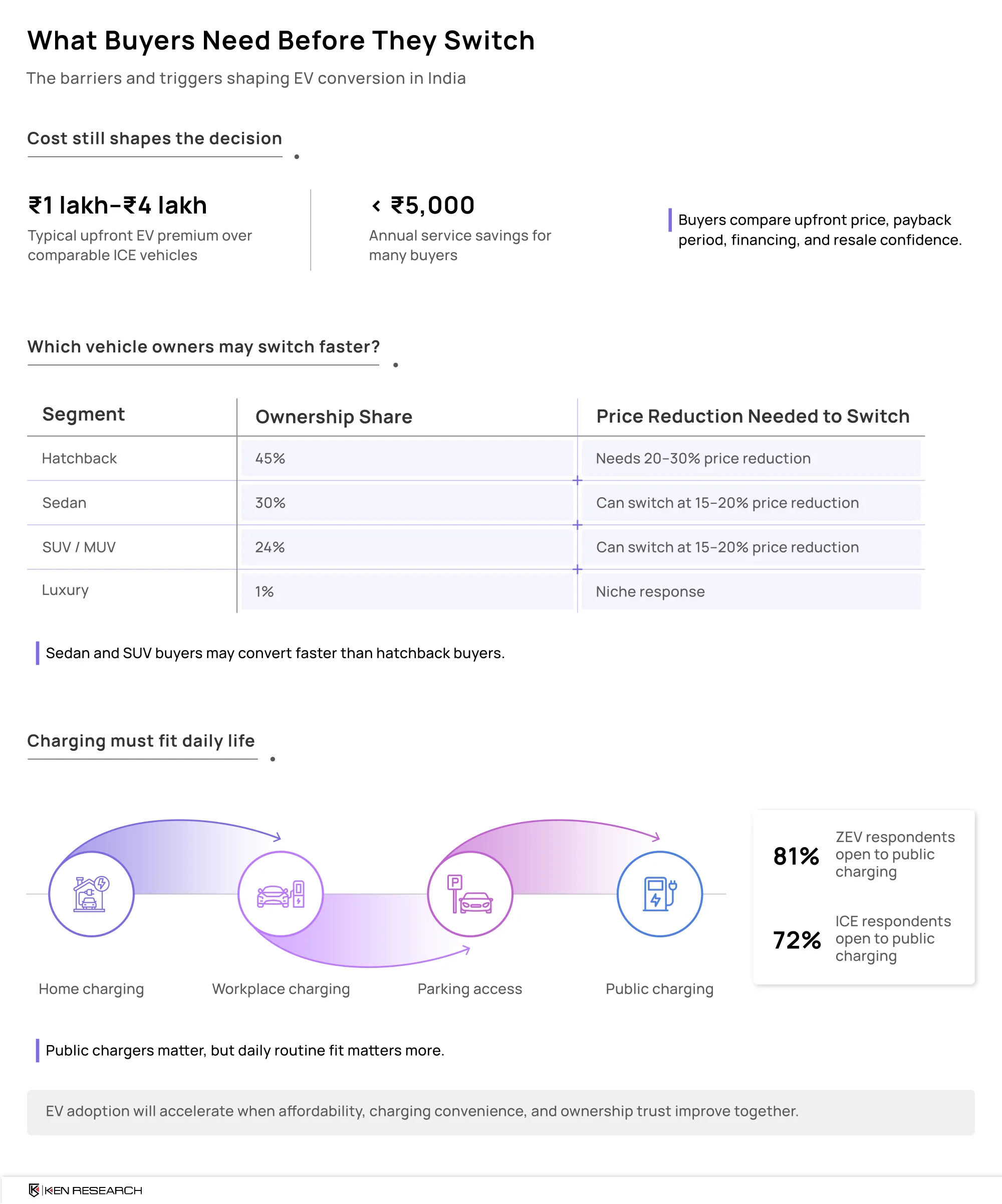Select the Sedan 30% ownership share cell
Viewport: 1002px width, 1204px height.
[x=407, y=503]
